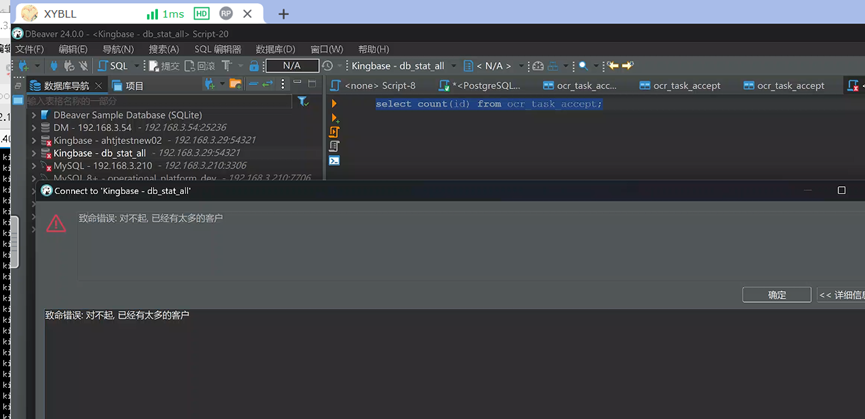
Task: Go forward with the yellow right arrow
Action: tap(627, 66)
